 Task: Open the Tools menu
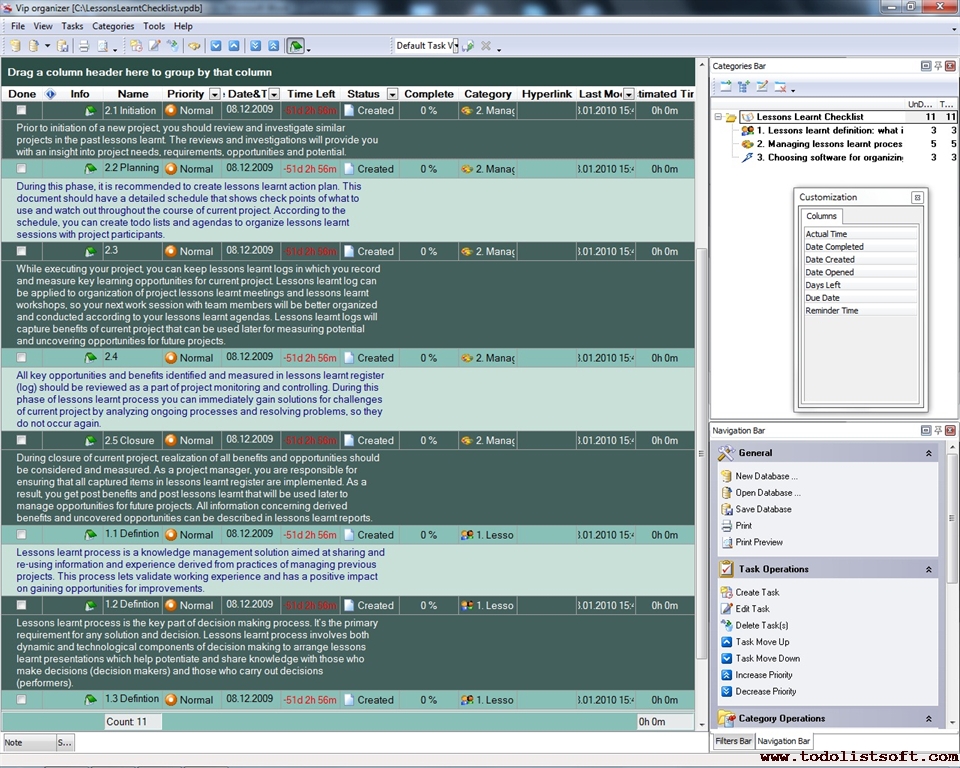[154, 26]
